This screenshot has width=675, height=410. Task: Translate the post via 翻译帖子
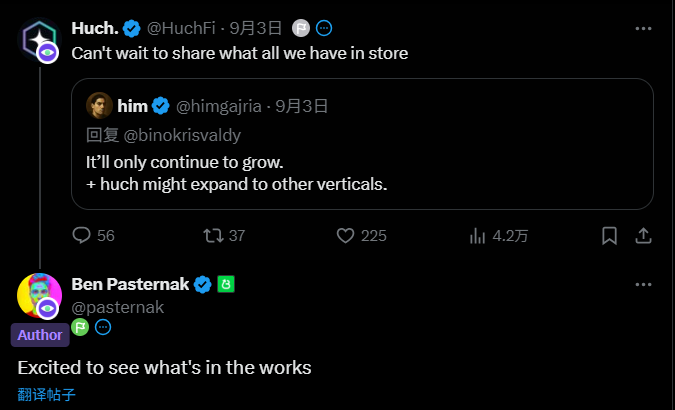(x=46, y=394)
